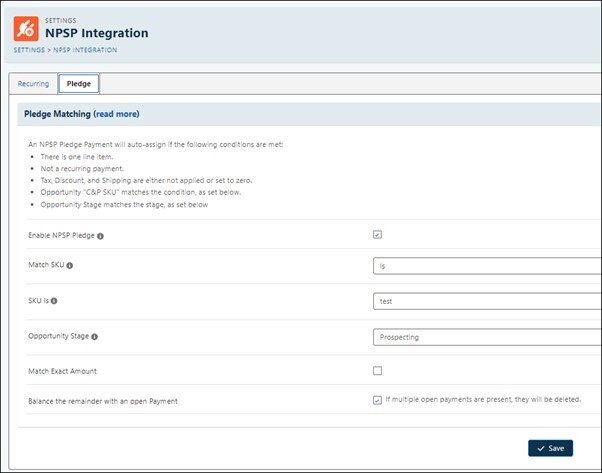Click the Match Exact Amount label
The image size is (602, 473).
[63, 371]
